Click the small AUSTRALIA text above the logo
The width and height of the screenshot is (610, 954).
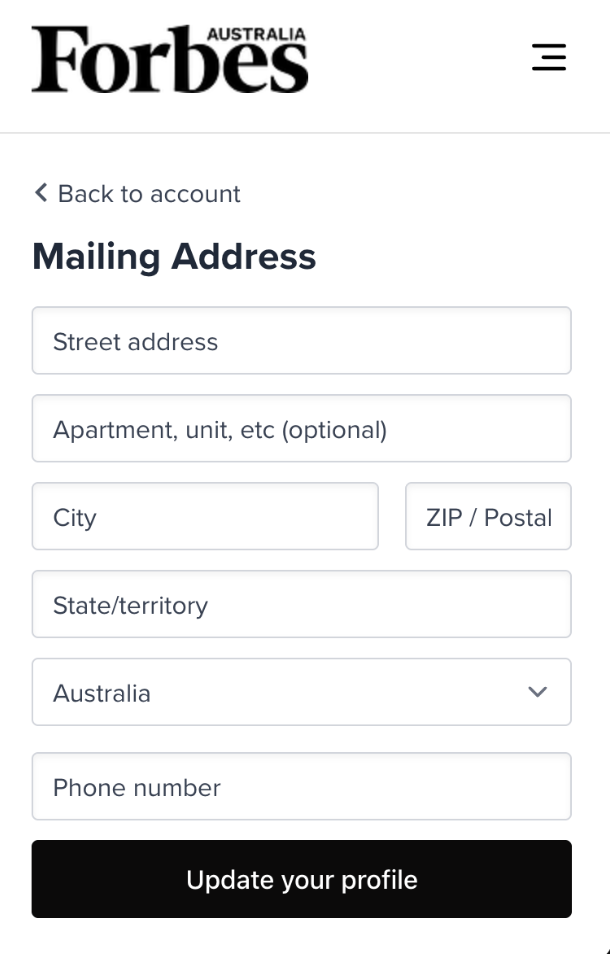click(256, 35)
